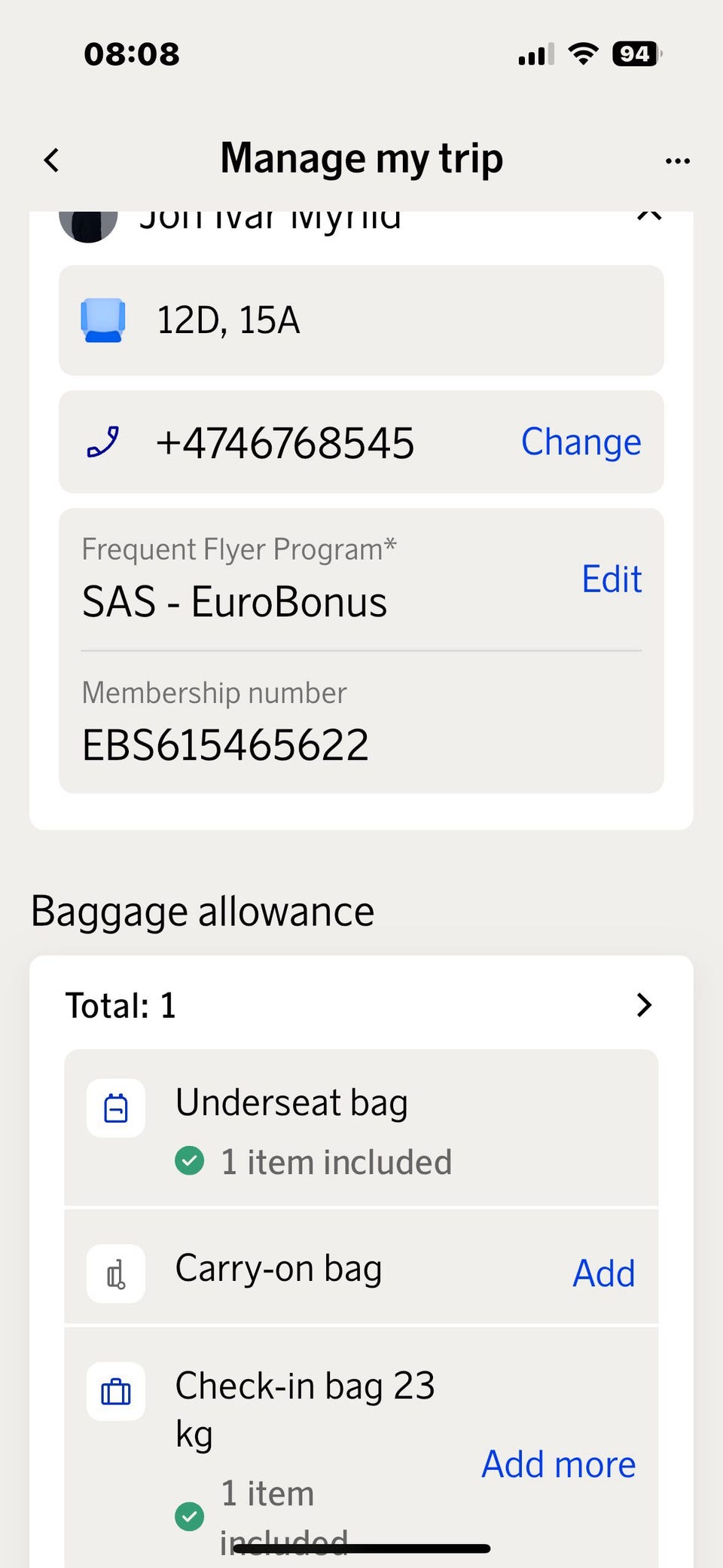Change the phone number
Viewport: 723px width, 1568px height.
click(x=581, y=442)
